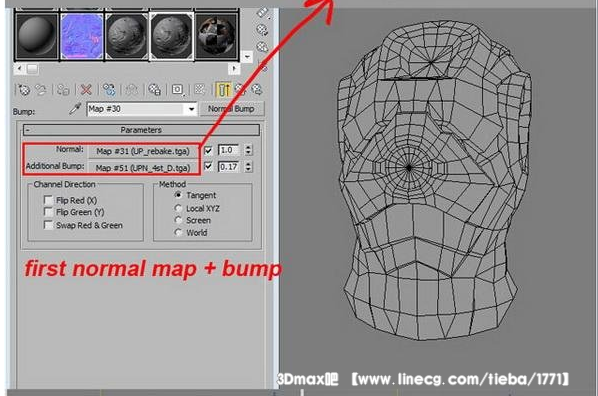Enable the Flip Red (X) checkbox

[48, 200]
